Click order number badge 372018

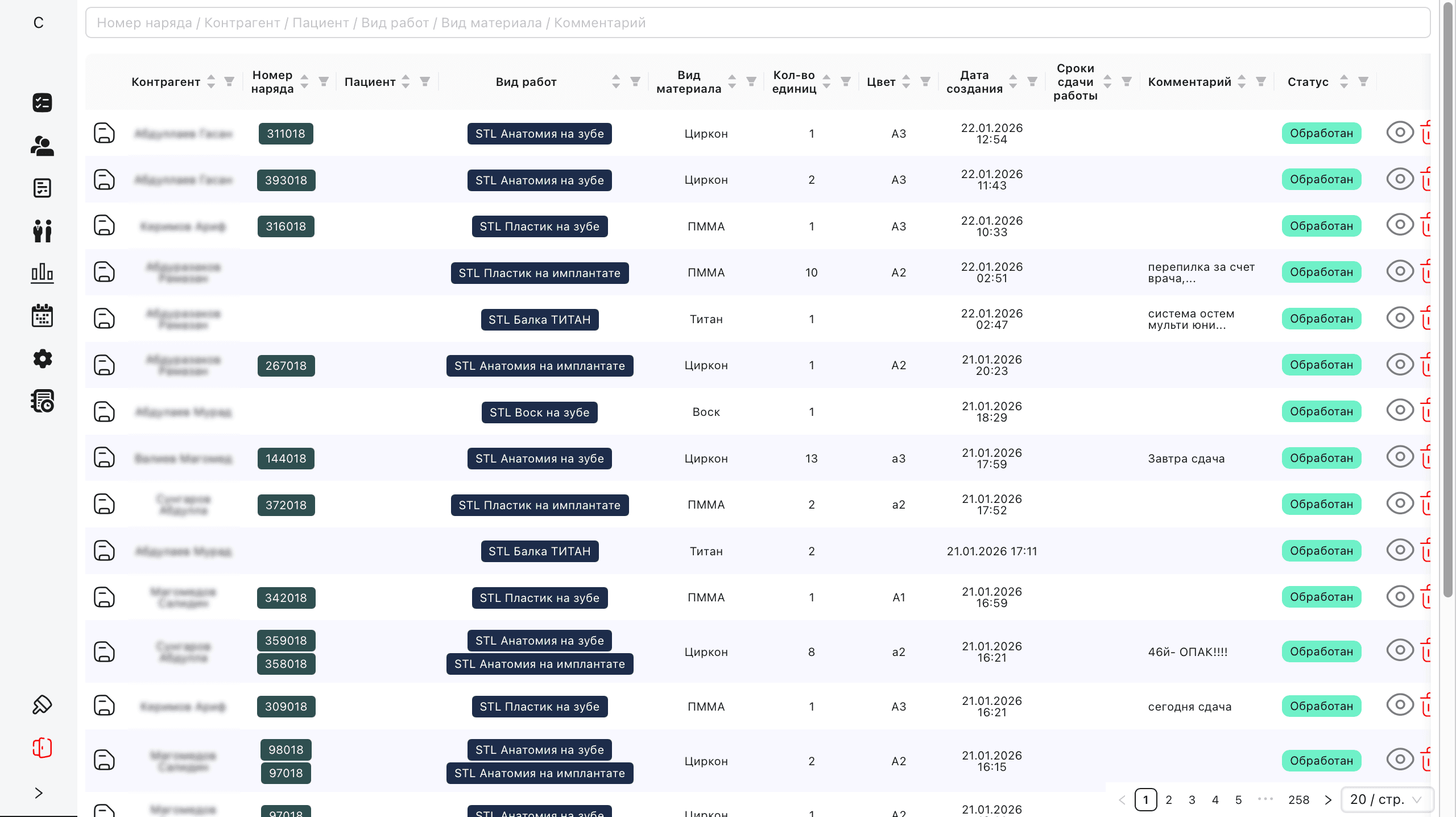(x=286, y=505)
